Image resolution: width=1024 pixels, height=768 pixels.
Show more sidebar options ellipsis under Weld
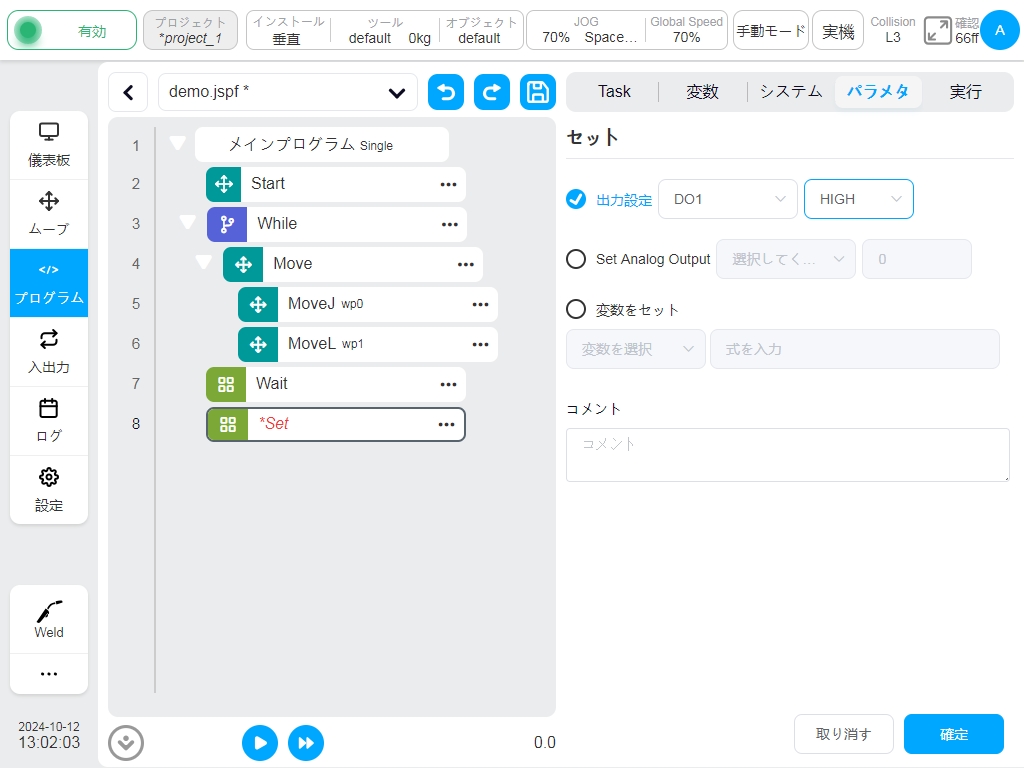pyautogui.click(x=49, y=673)
